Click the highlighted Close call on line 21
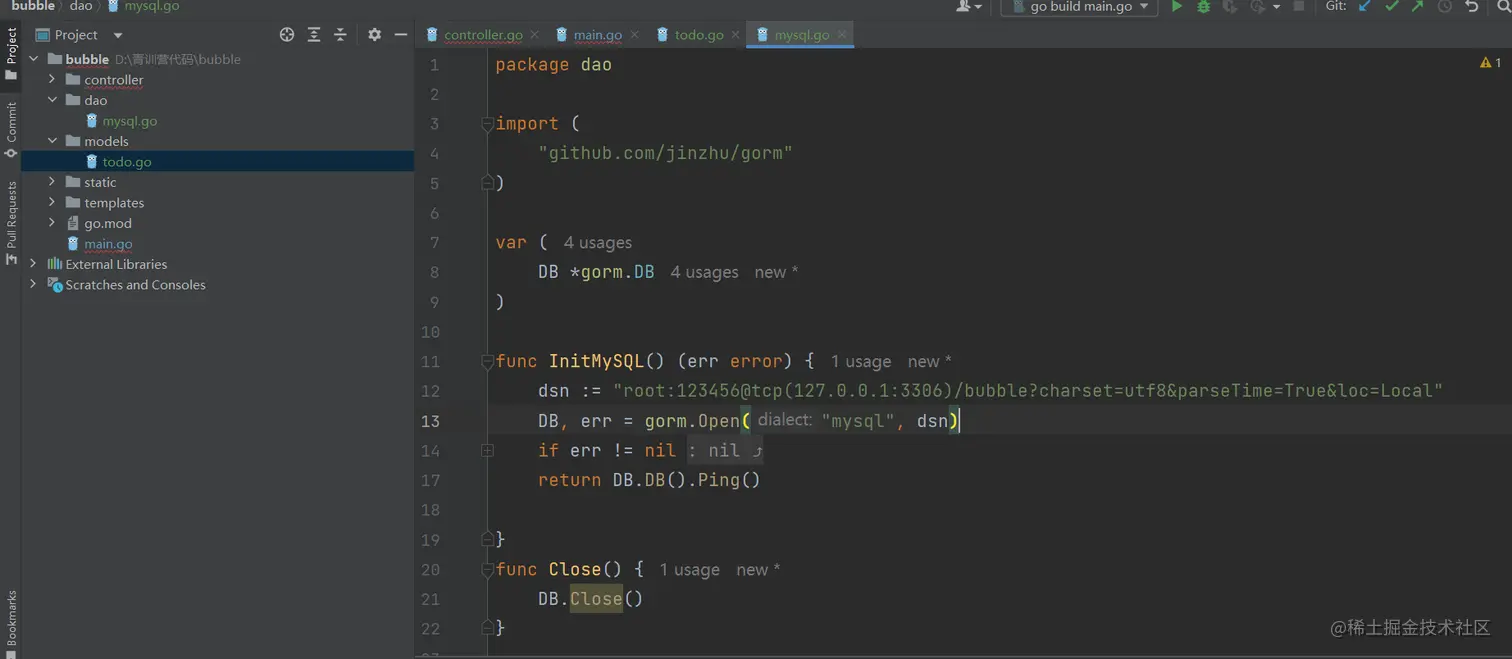Image resolution: width=1512 pixels, height=659 pixels. click(x=596, y=599)
